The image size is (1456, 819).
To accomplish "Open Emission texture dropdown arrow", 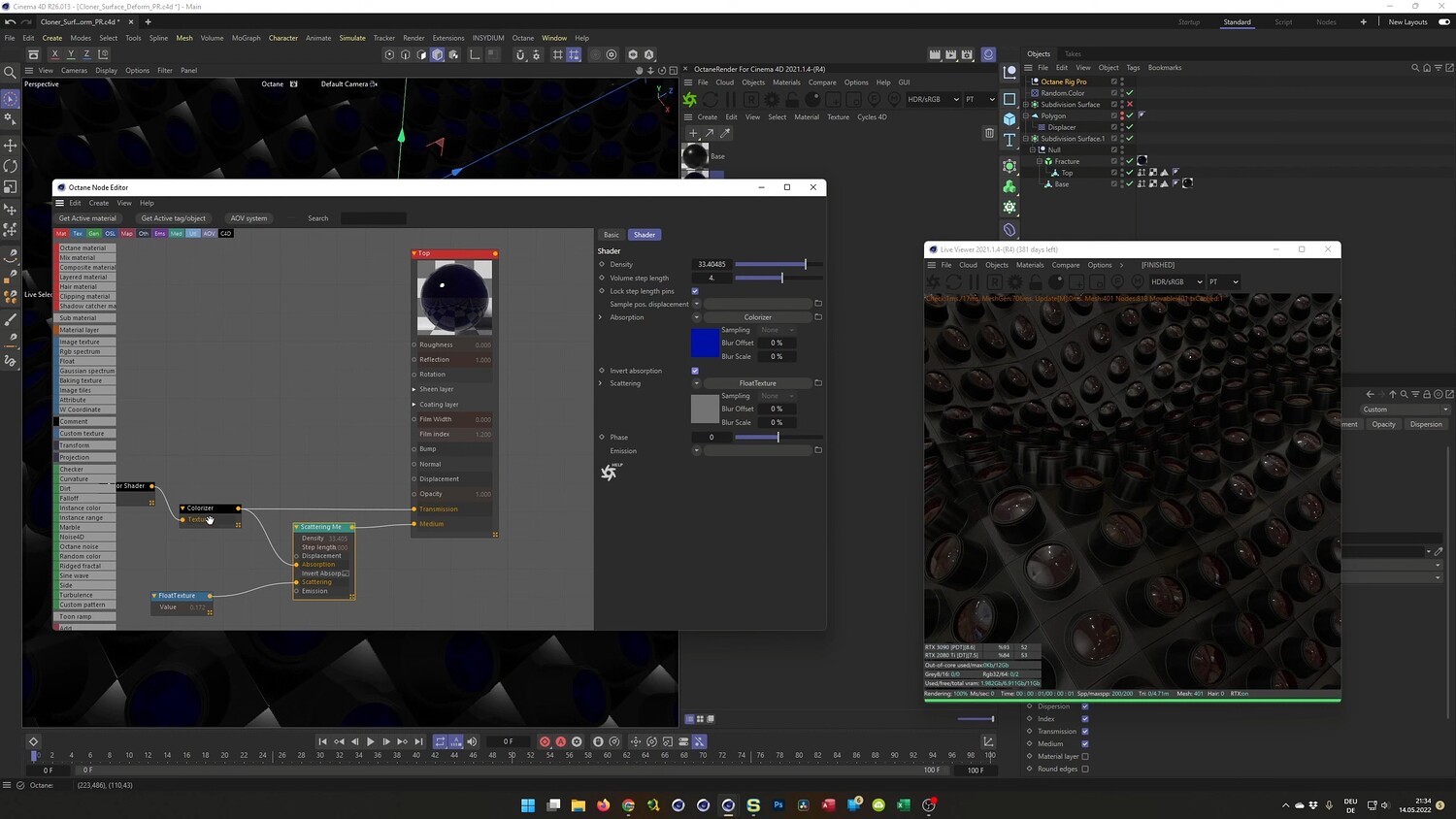I will tap(696, 450).
